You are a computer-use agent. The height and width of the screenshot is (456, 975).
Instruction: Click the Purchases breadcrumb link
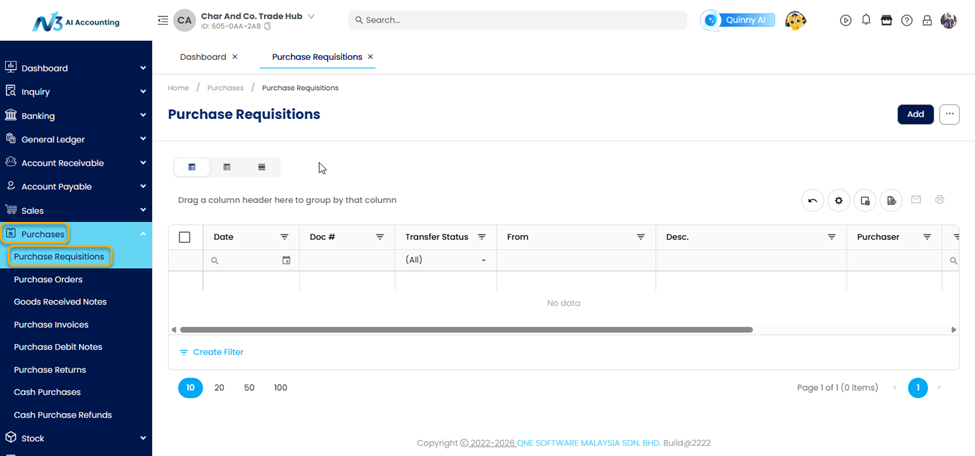225,88
